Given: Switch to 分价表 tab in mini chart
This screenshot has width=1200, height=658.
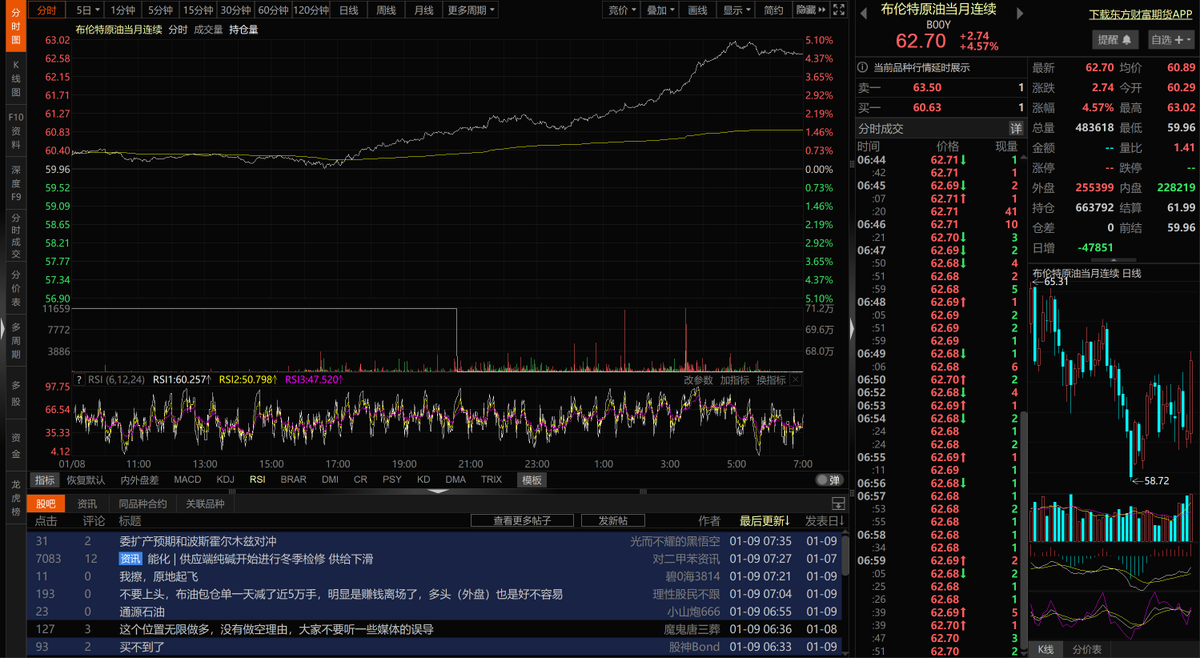Looking at the screenshot, I should [x=1086, y=649].
